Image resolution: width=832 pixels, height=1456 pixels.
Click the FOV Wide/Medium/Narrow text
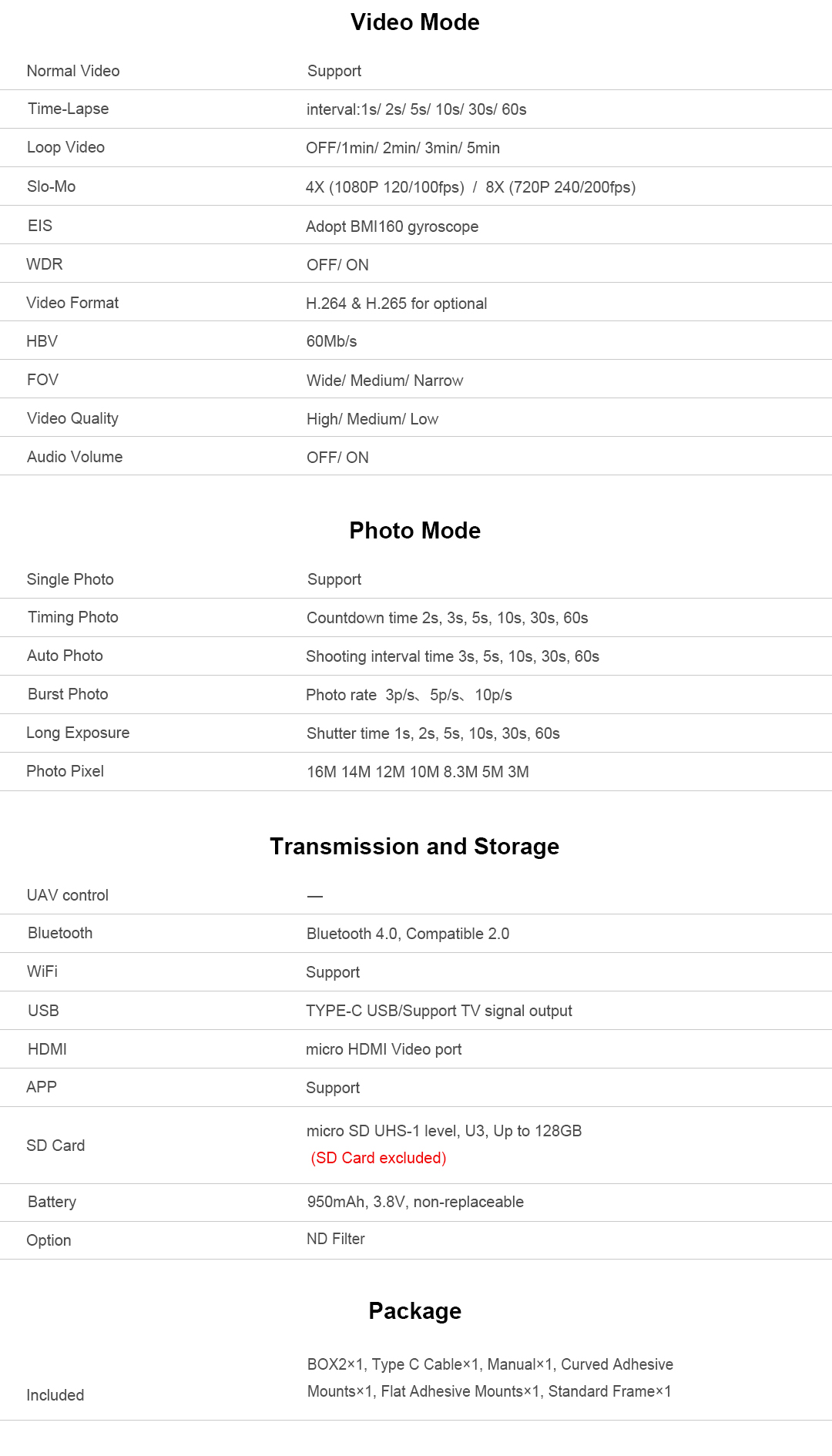pos(385,381)
